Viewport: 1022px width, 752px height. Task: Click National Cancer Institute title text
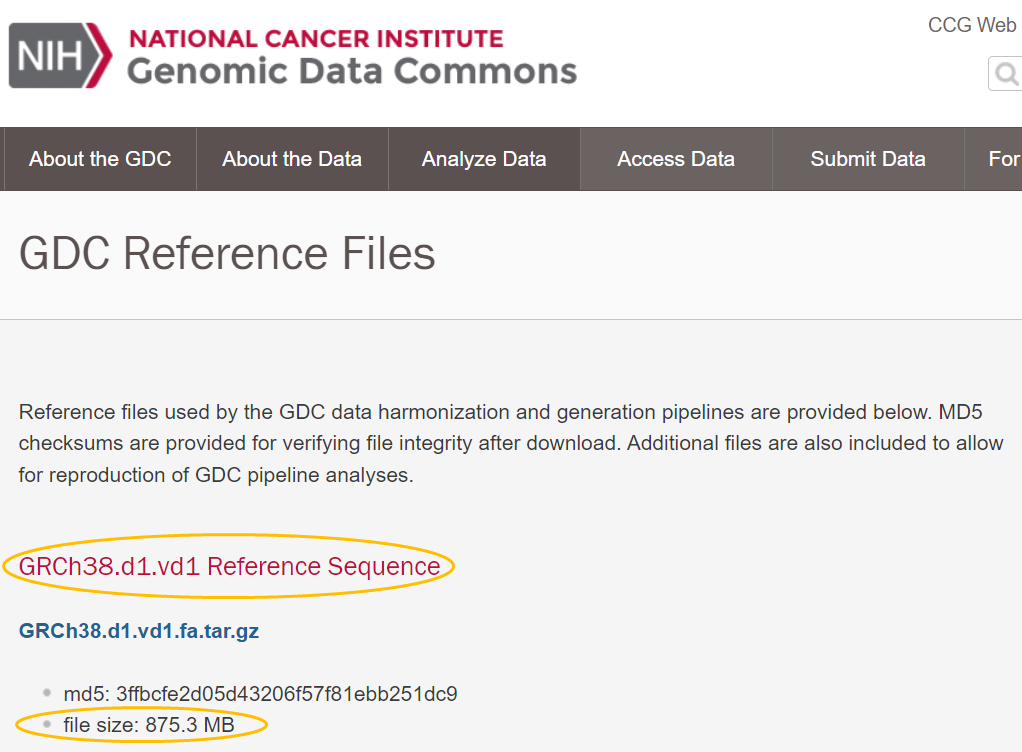point(316,38)
